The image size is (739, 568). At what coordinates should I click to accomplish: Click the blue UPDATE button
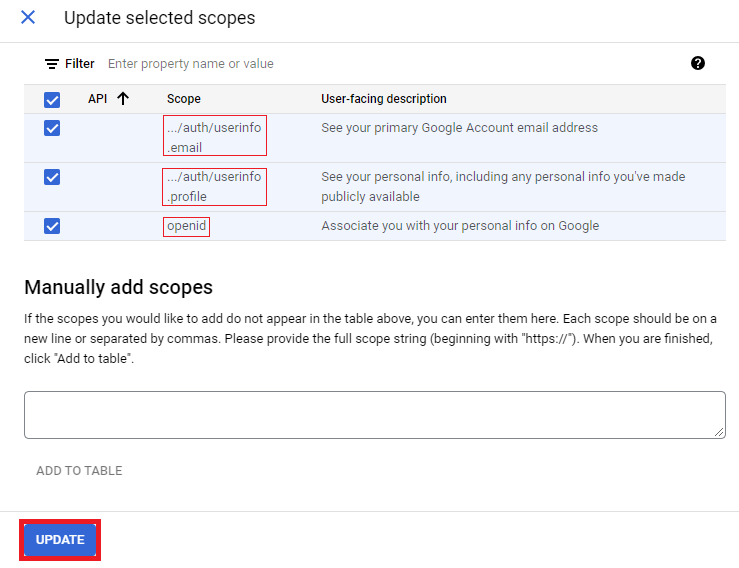tap(60, 540)
